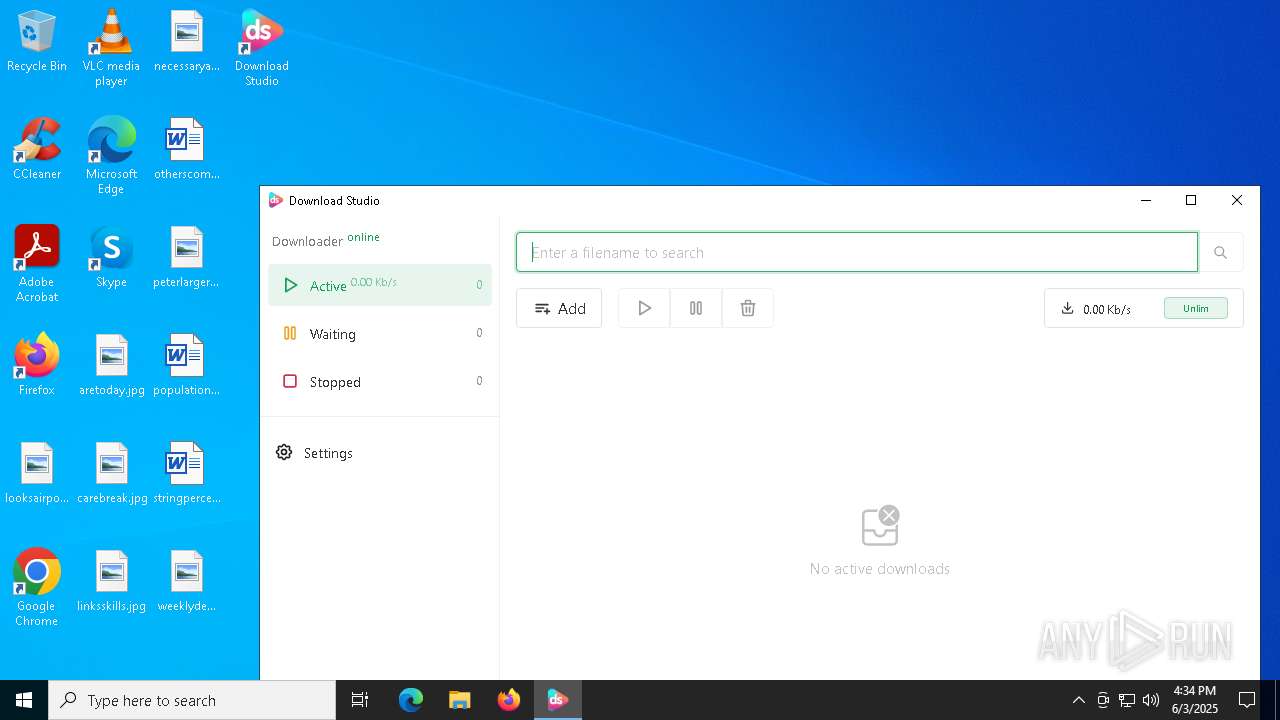
Task: Select the Download Studio desktop shortcut
Action: click(x=262, y=48)
